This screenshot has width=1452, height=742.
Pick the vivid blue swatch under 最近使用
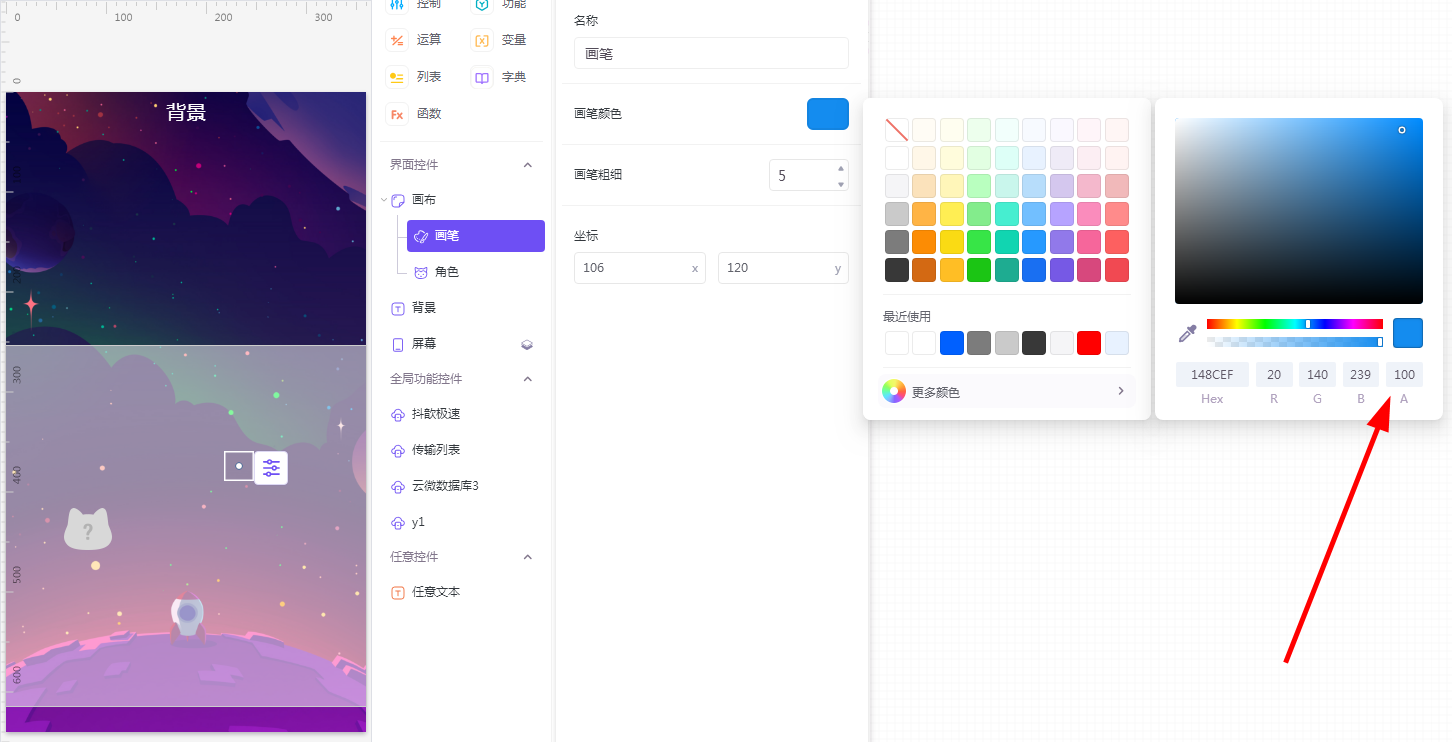[x=952, y=343]
